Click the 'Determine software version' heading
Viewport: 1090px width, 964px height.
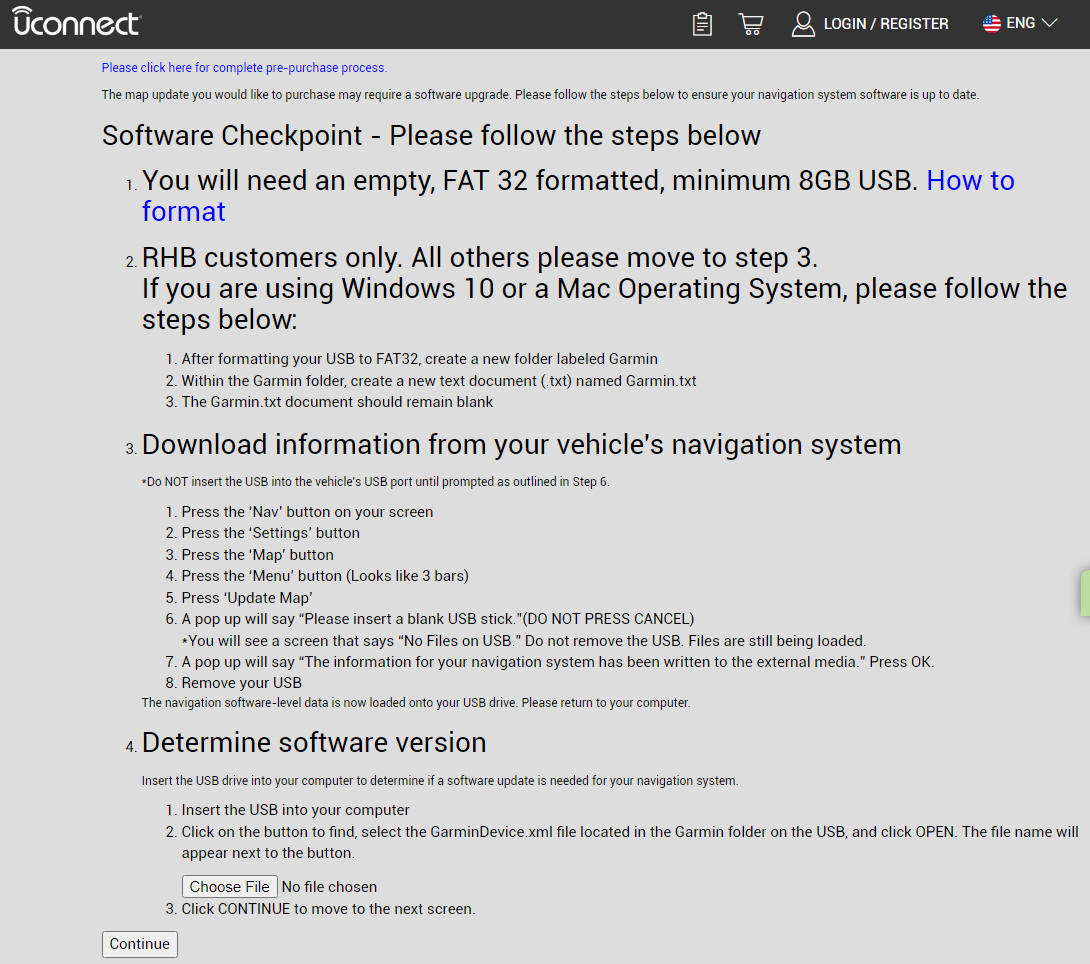click(x=314, y=742)
